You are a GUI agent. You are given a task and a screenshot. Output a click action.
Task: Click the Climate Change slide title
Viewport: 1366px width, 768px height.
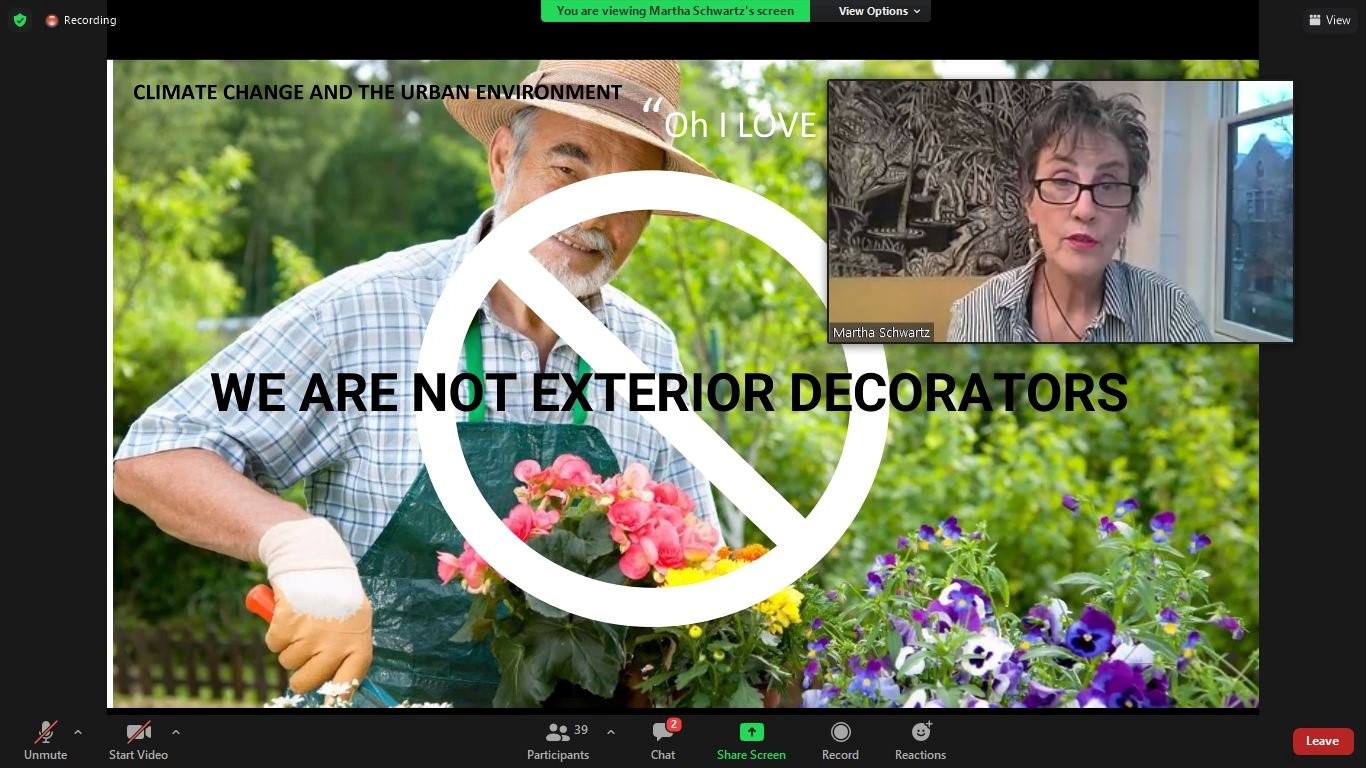377,93
